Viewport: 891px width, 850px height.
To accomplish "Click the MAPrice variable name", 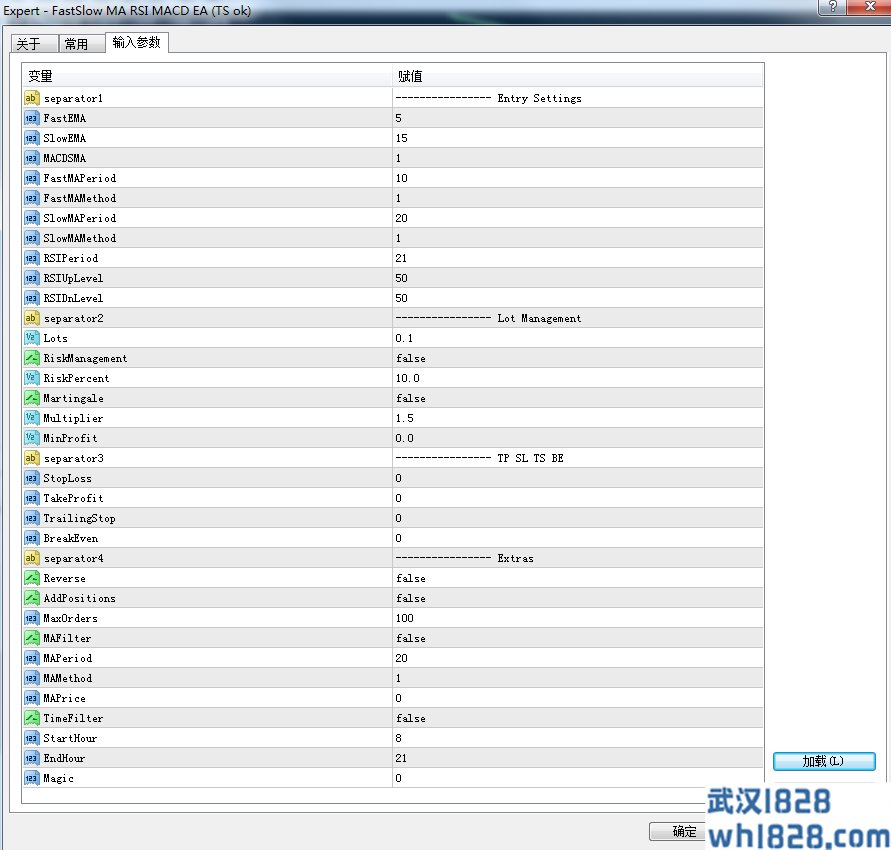I will point(65,698).
